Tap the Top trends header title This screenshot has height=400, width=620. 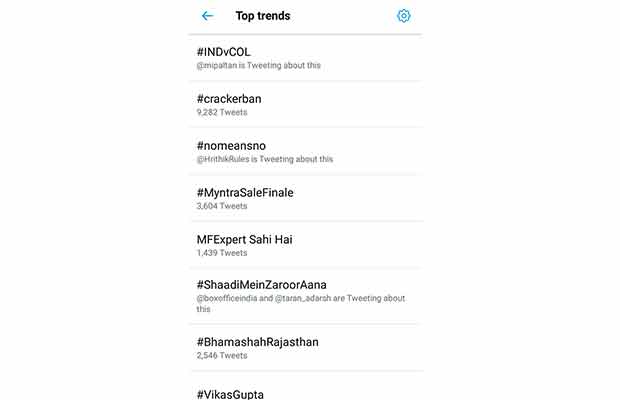262,16
